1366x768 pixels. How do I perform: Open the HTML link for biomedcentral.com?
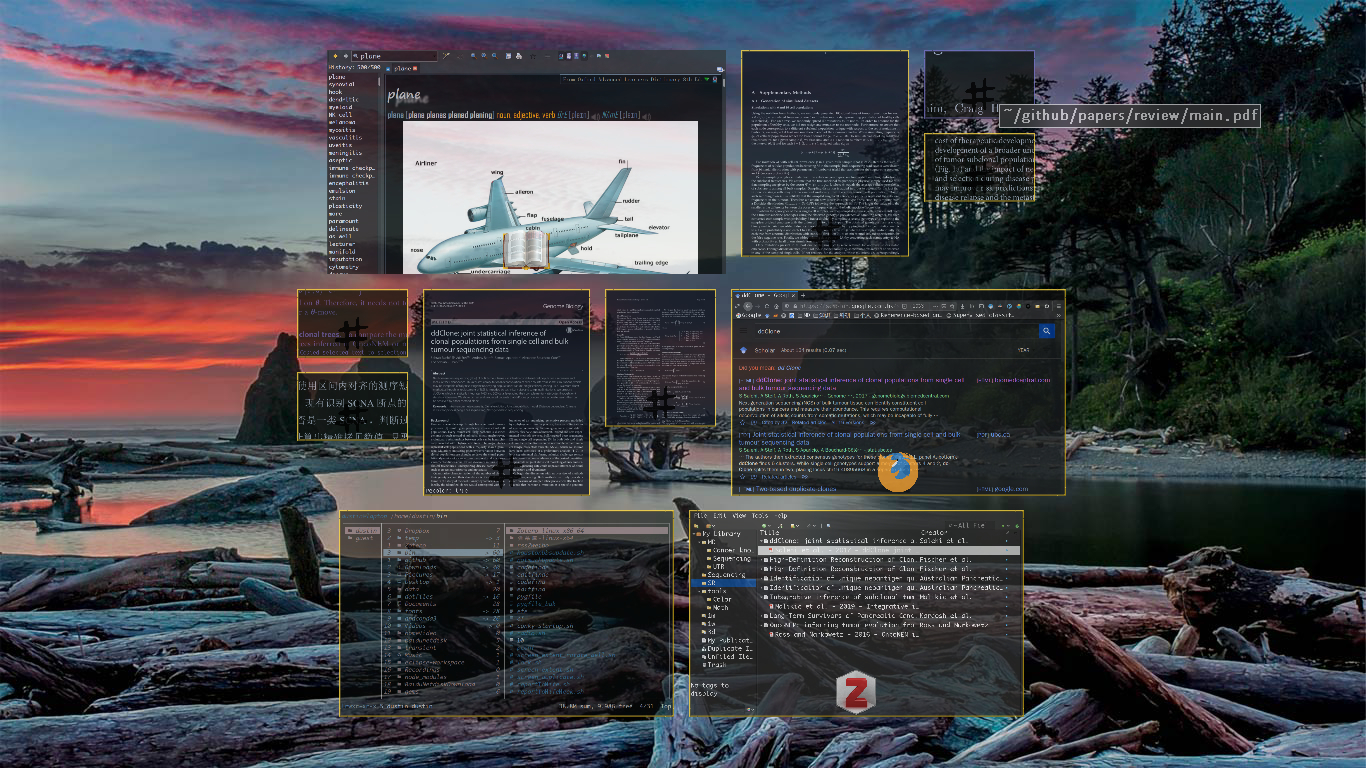click(1013, 380)
